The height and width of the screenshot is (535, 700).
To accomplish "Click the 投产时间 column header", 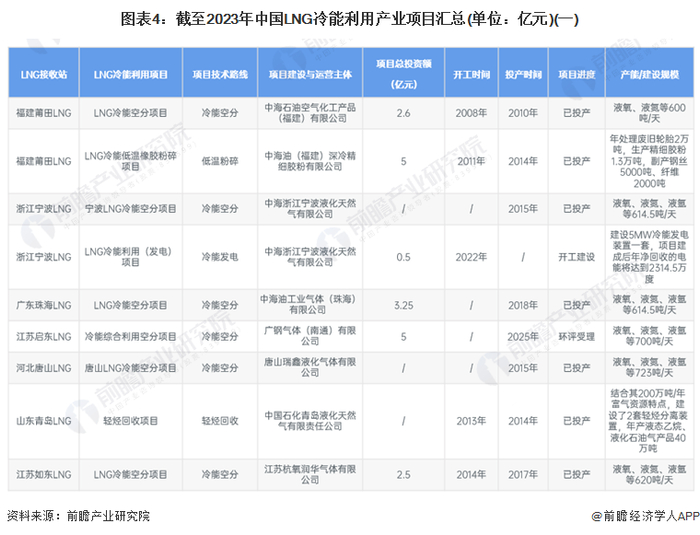I will click(x=523, y=74).
